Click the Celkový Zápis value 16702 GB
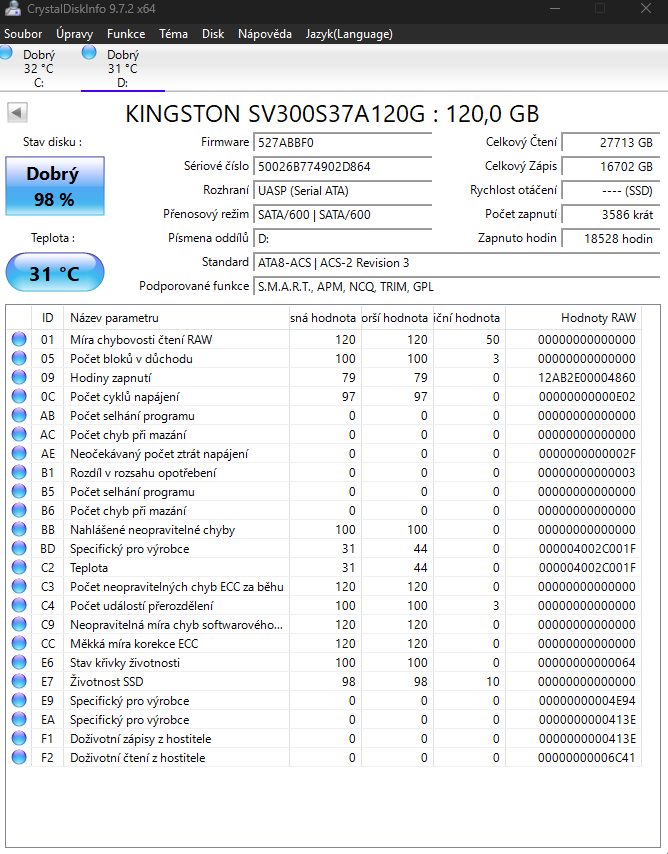Viewport: 668px width, 854px height. [x=611, y=167]
